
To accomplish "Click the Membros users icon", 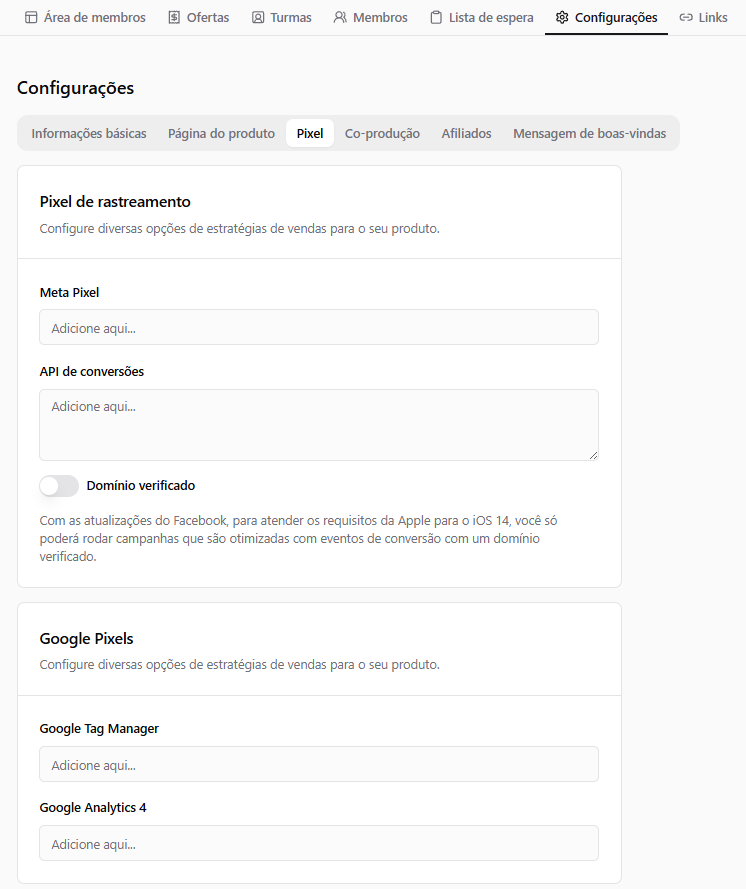I will point(340,18).
